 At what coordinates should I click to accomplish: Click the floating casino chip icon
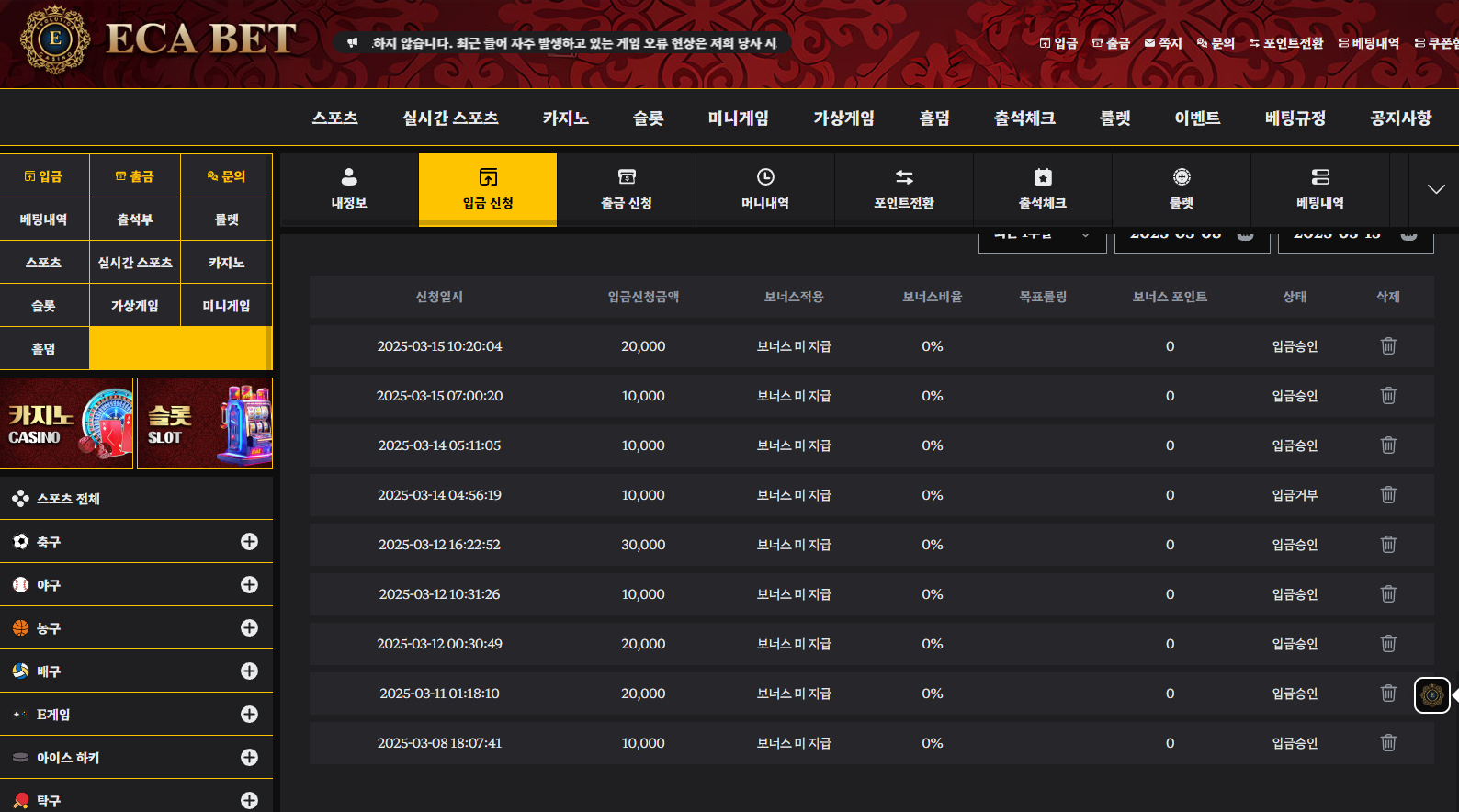(x=1431, y=695)
